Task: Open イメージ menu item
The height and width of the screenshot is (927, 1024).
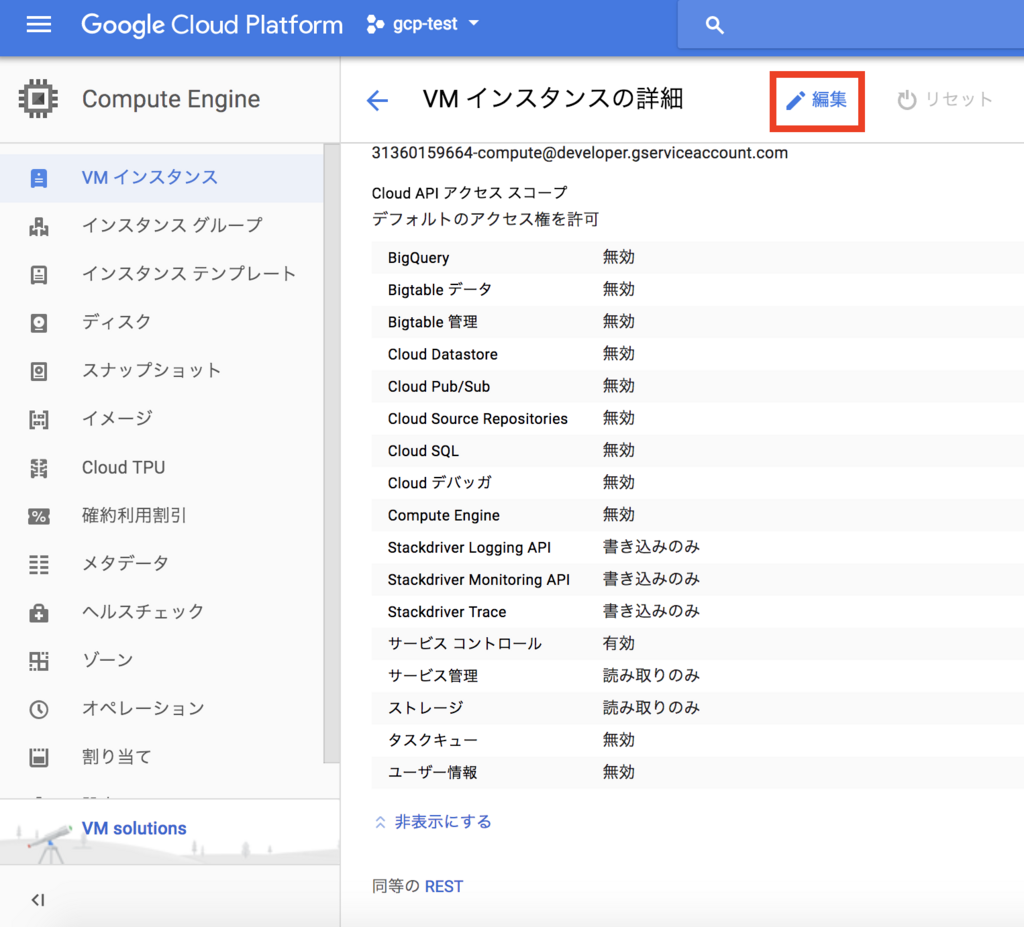Action: pos(161,419)
